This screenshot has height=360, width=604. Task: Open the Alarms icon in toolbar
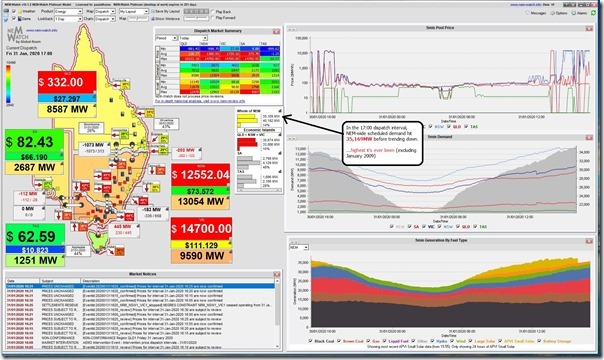pyautogui.click(x=573, y=13)
